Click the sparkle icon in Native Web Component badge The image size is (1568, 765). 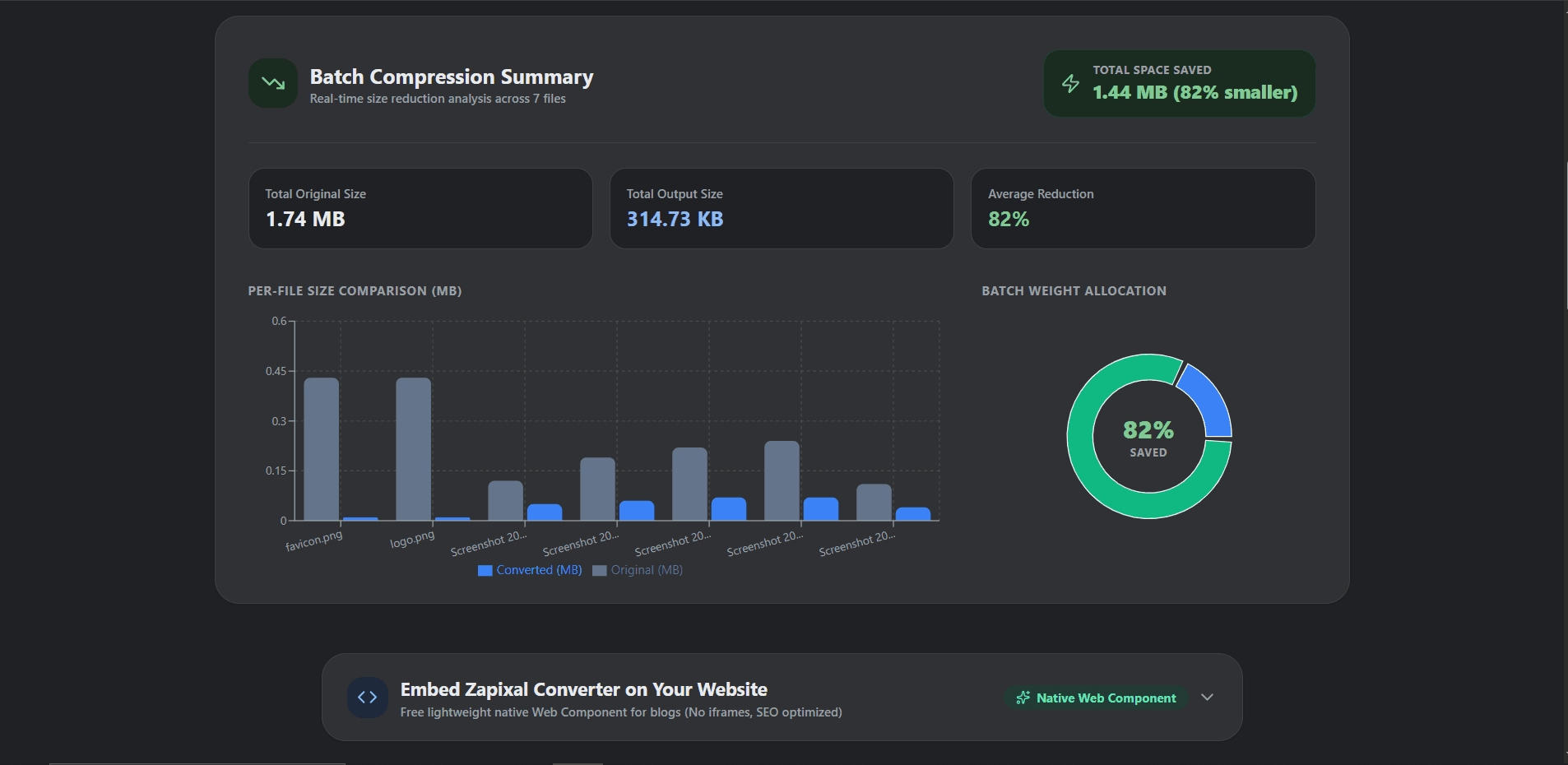(x=1023, y=698)
